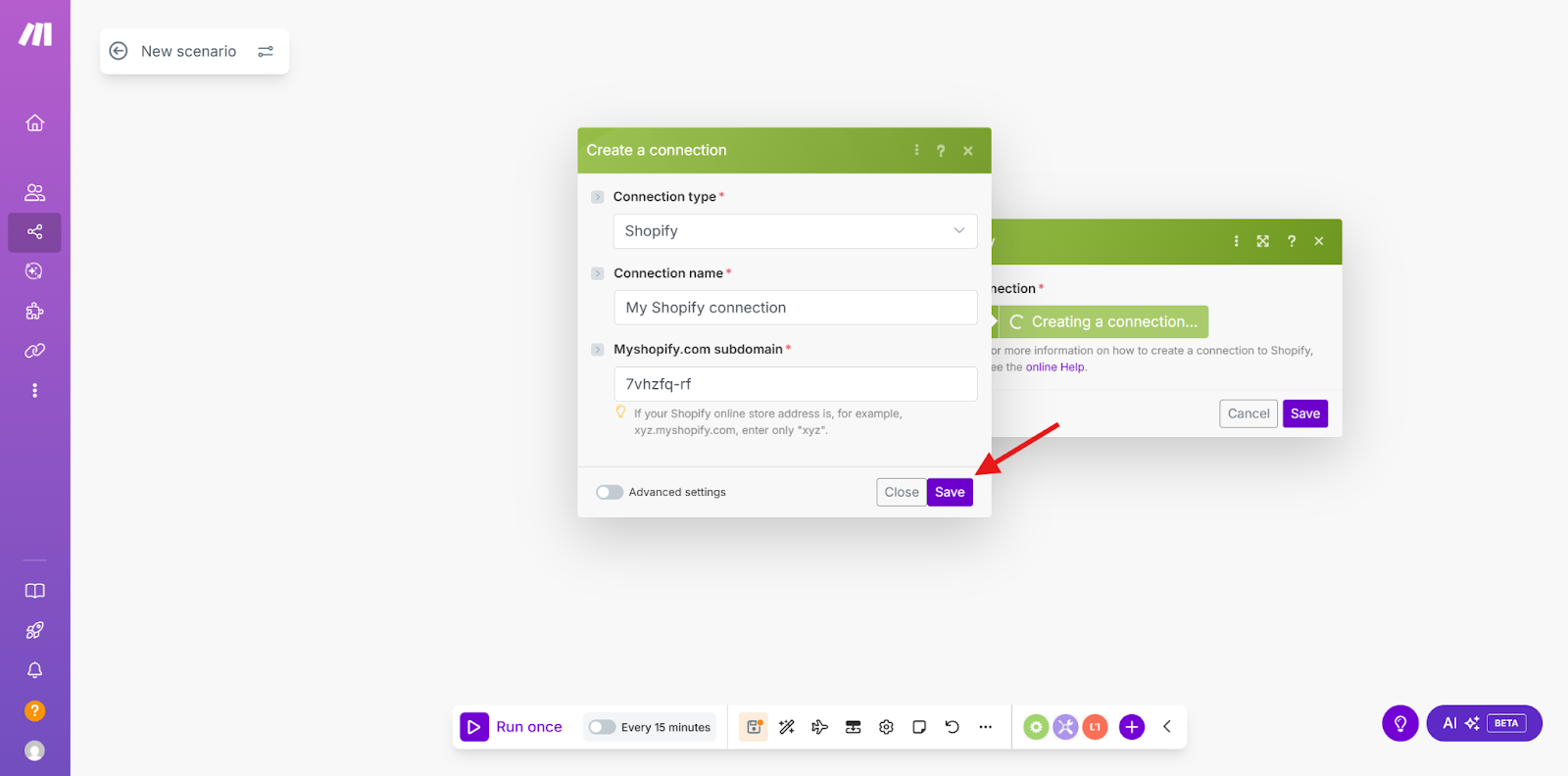Click the Every 15 minutes schedule label
Screen dimensions: 1568x776
click(x=665, y=727)
